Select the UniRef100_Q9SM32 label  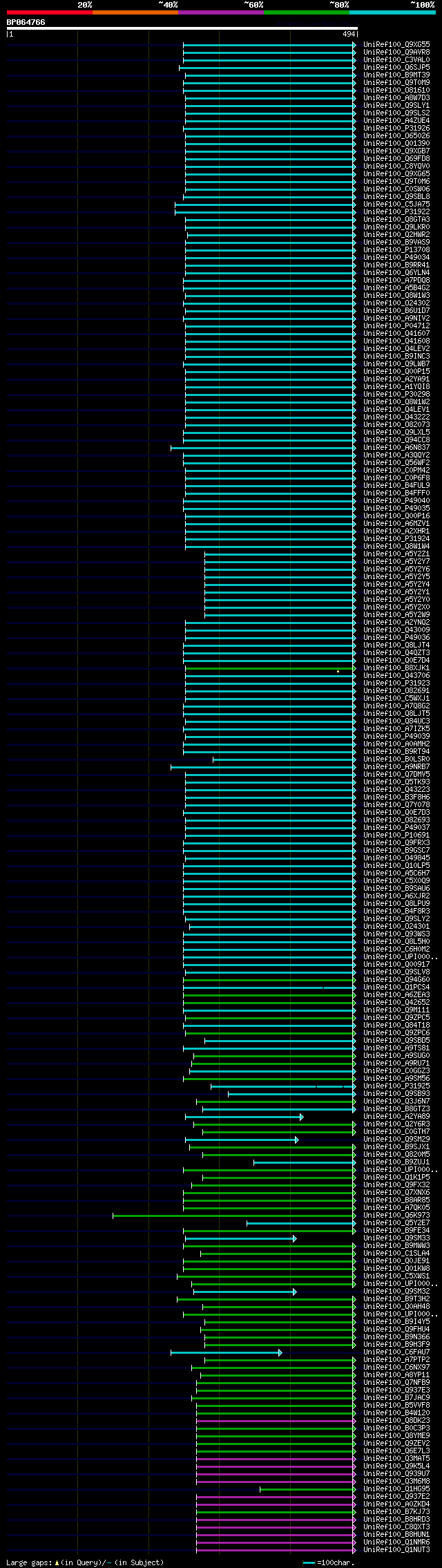pyautogui.click(x=396, y=1291)
